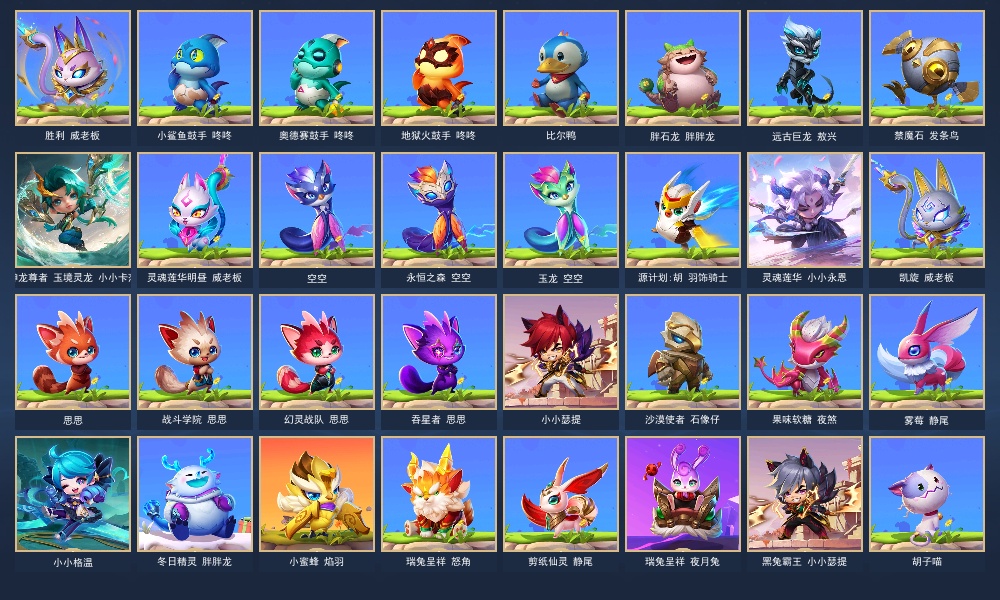The width and height of the screenshot is (1000, 600).
Task: Select the 战斗学院 思思 fox icon
Action: point(195,352)
